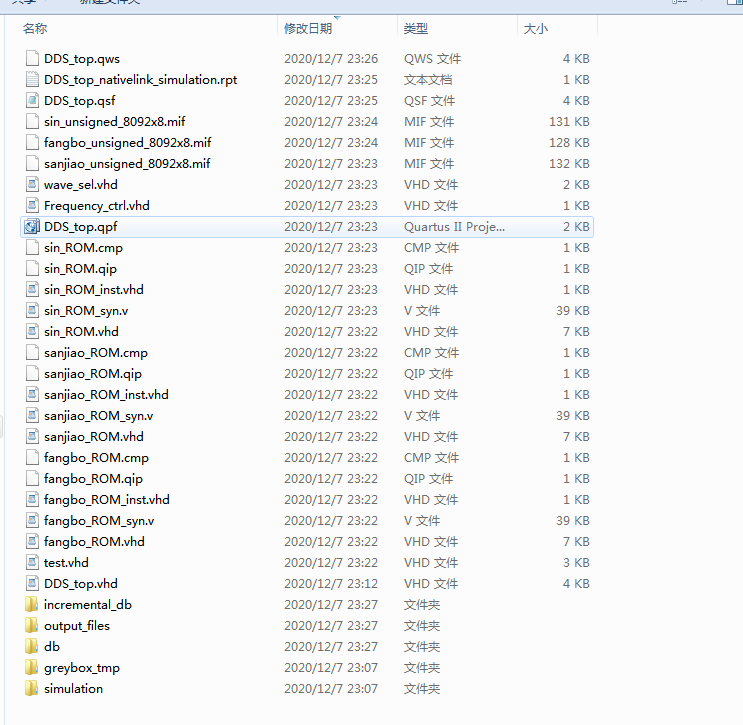This screenshot has height=725, width=743.
Task: Click the sin_ROM_syn.v file icon
Action: 32,310
